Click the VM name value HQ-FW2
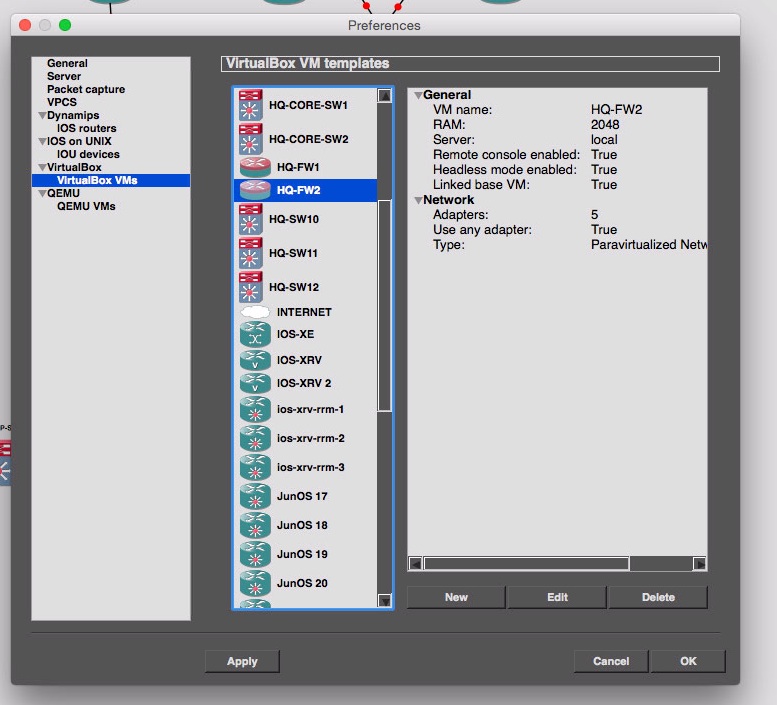Image resolution: width=777 pixels, height=705 pixels. (x=616, y=109)
